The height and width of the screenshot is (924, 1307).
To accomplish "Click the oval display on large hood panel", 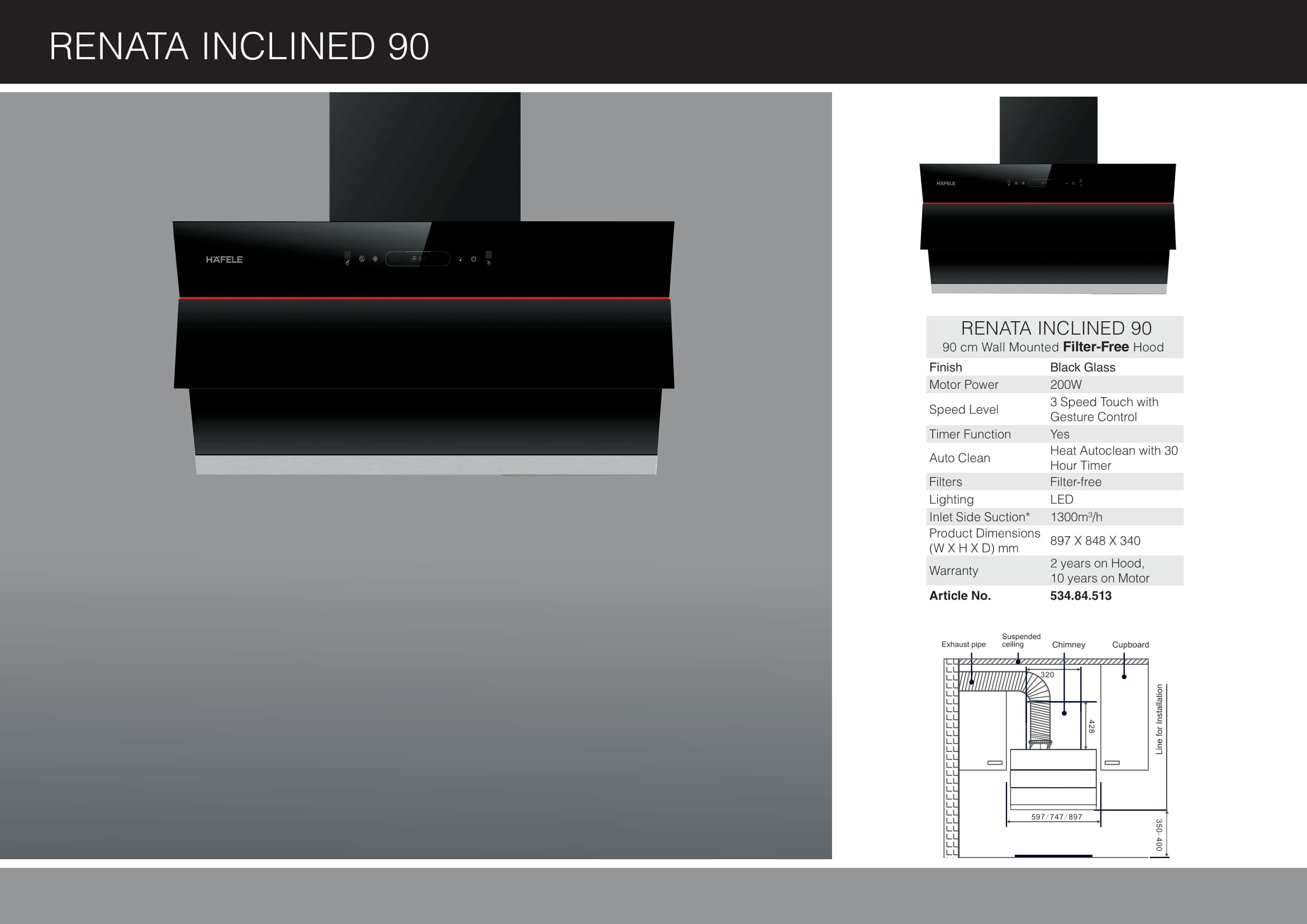I will point(418,259).
